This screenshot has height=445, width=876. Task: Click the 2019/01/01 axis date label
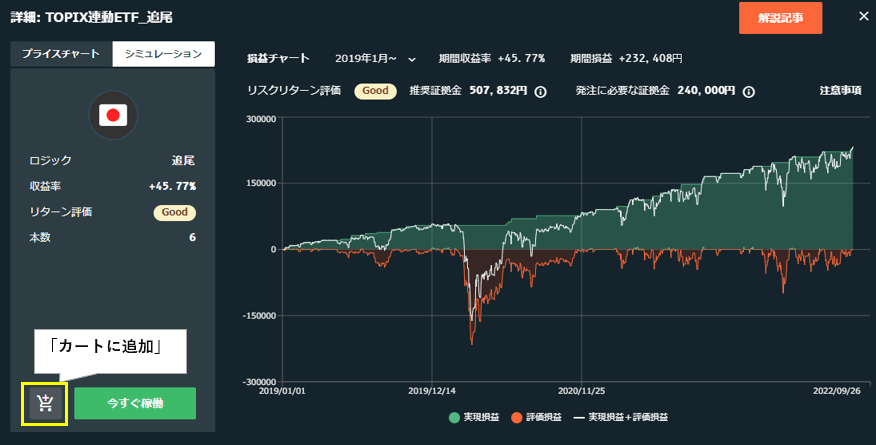pos(282,391)
